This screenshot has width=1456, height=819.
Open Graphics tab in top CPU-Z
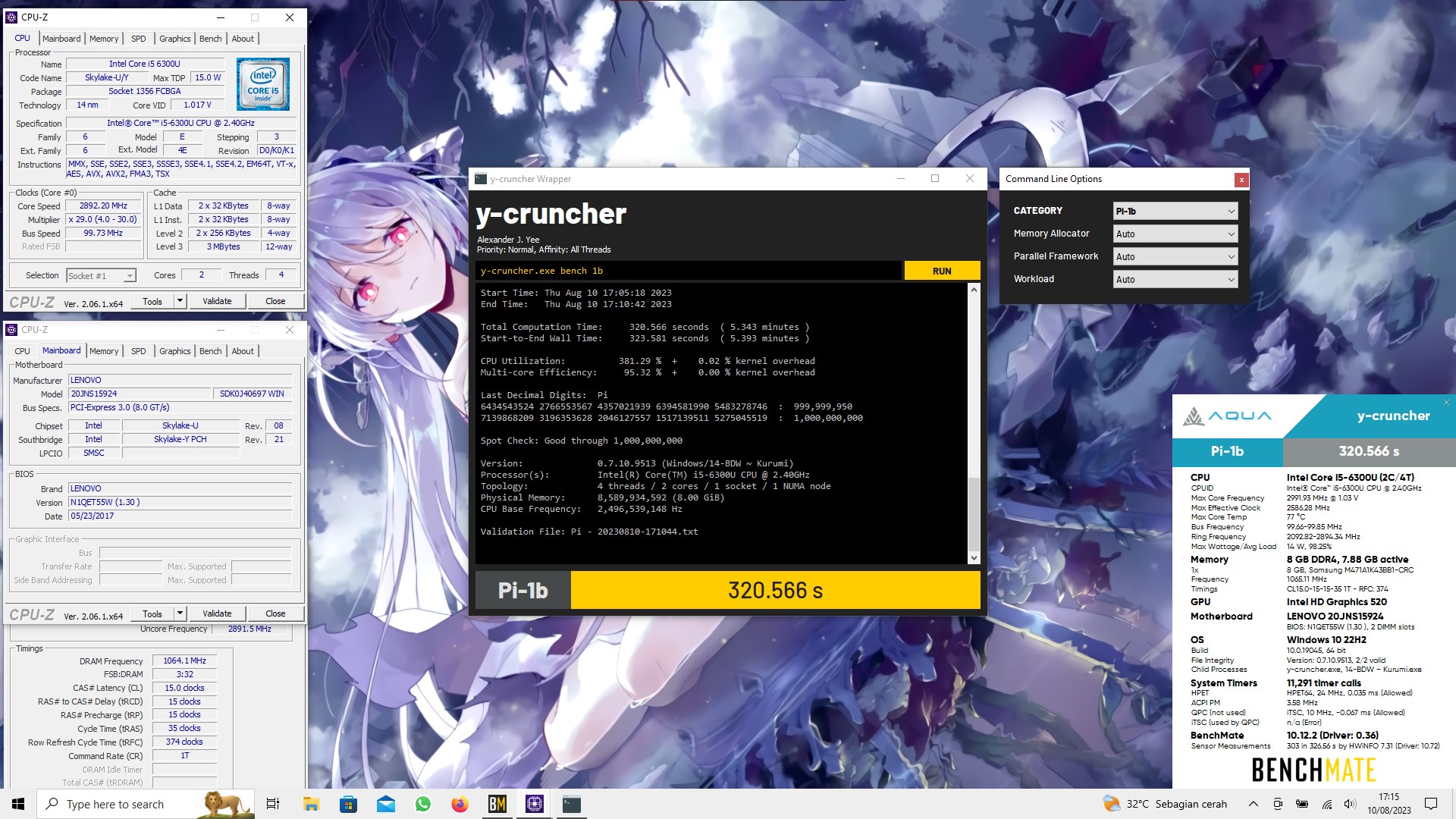click(175, 39)
